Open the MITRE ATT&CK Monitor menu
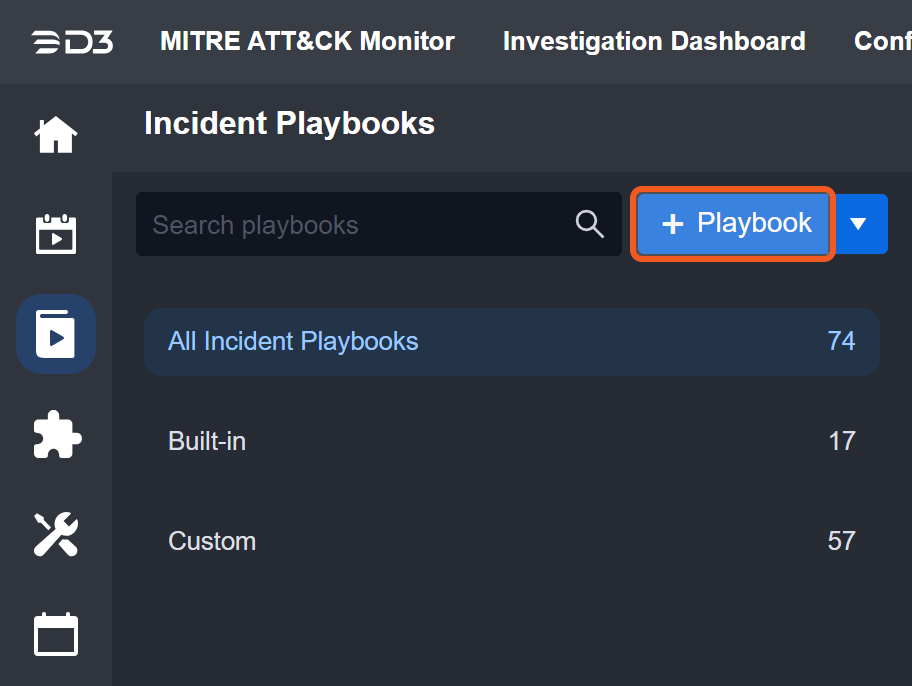The image size is (912, 686). coord(307,41)
